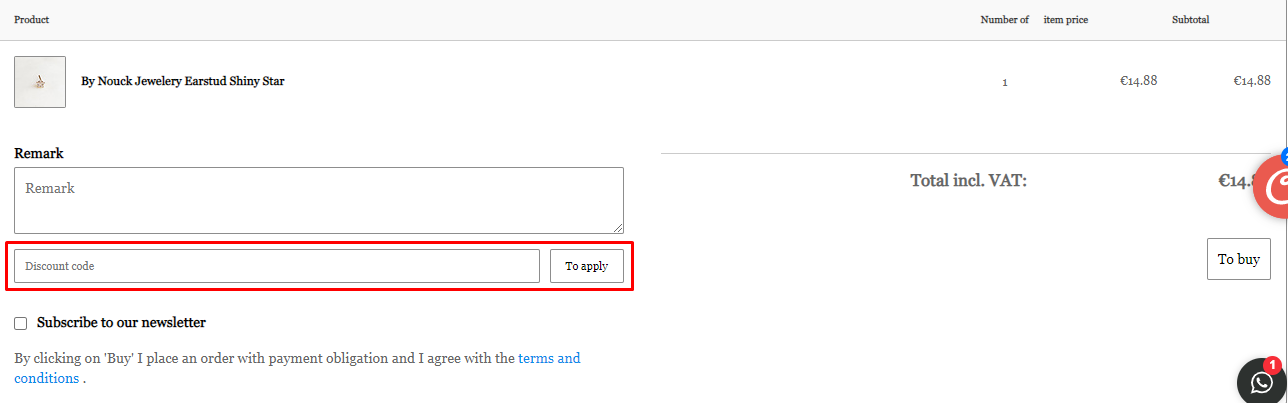Click the Subtotal column header
The image size is (1288, 403).
[1191, 20]
